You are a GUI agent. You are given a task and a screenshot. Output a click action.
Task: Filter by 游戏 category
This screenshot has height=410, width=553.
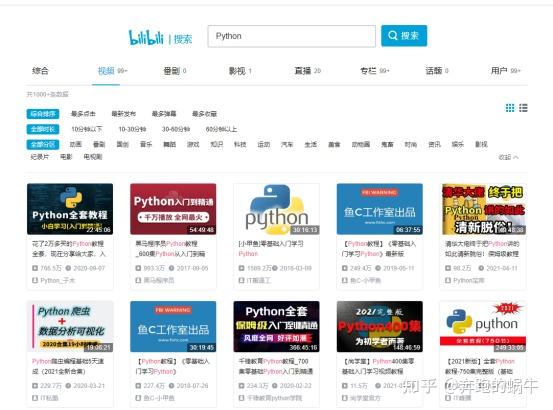coord(193,145)
